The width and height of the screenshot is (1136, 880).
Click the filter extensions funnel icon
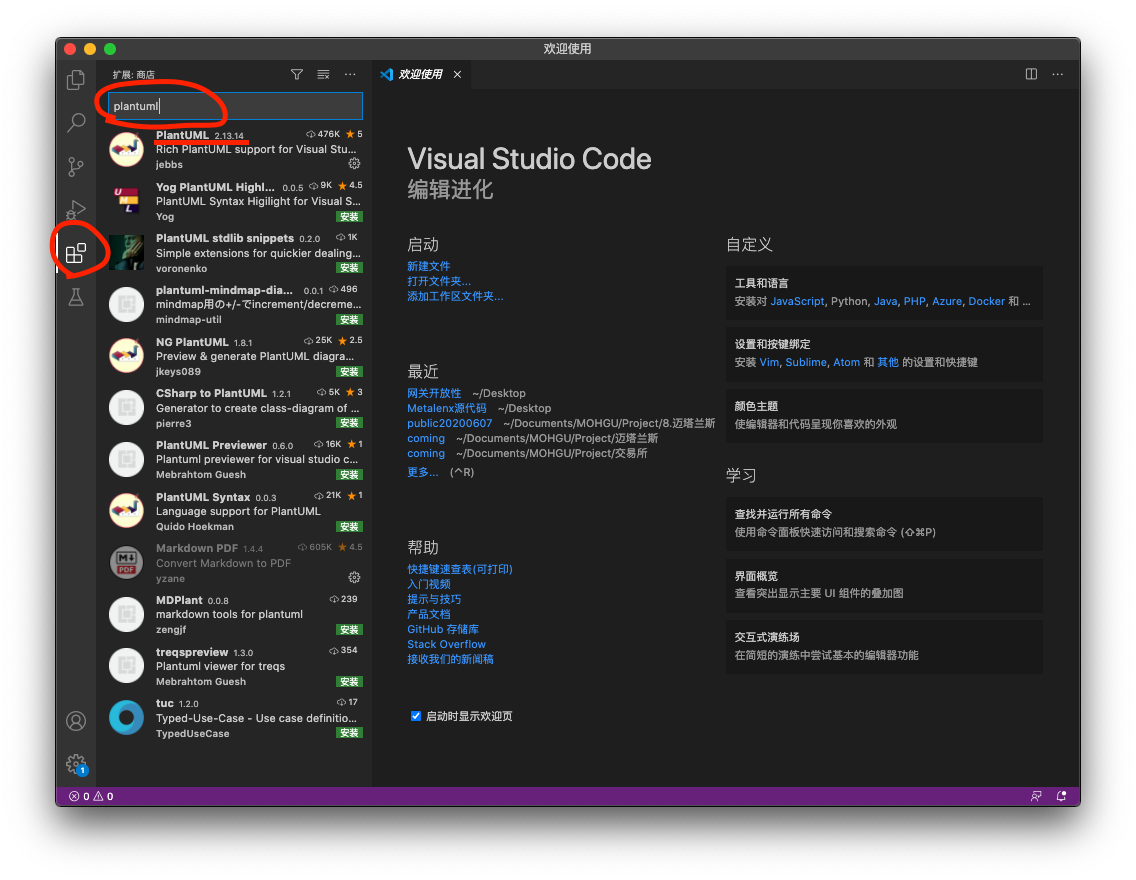click(297, 74)
